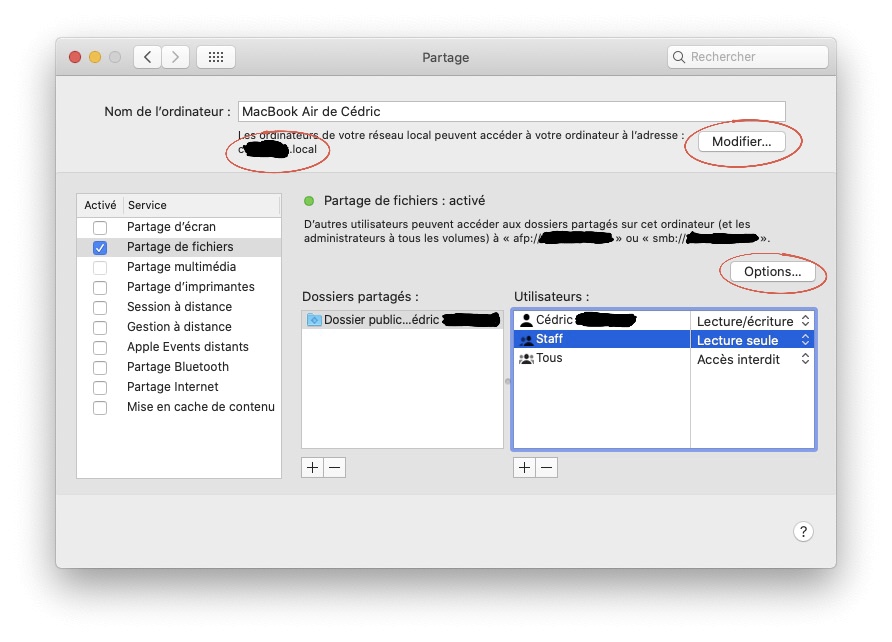Enable Session à distance checkbox
892x642 pixels.
coord(100,308)
